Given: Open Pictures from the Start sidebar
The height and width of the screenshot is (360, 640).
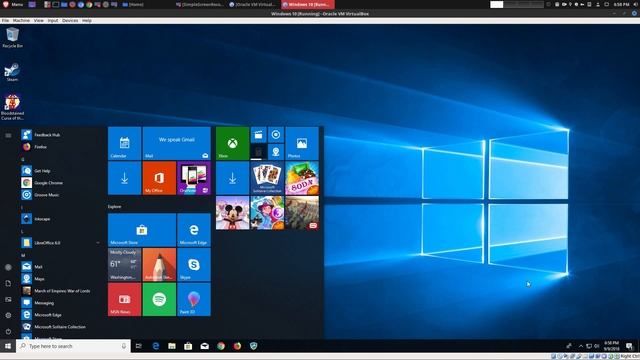Looking at the screenshot, I should pyautogui.click(x=8, y=299).
